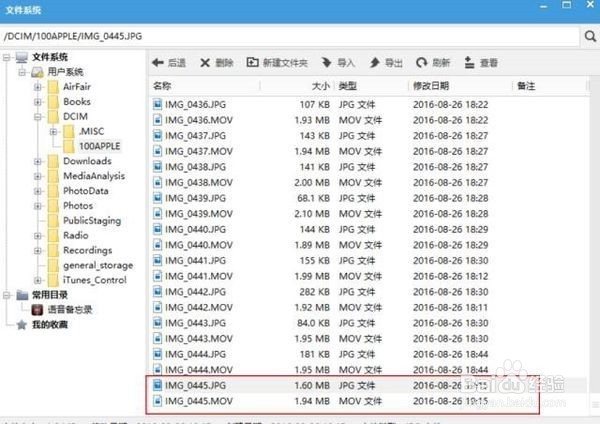Click file icon of IMG_0441.MOV
Viewport: 600px width, 424px height.
pyautogui.click(x=157, y=276)
